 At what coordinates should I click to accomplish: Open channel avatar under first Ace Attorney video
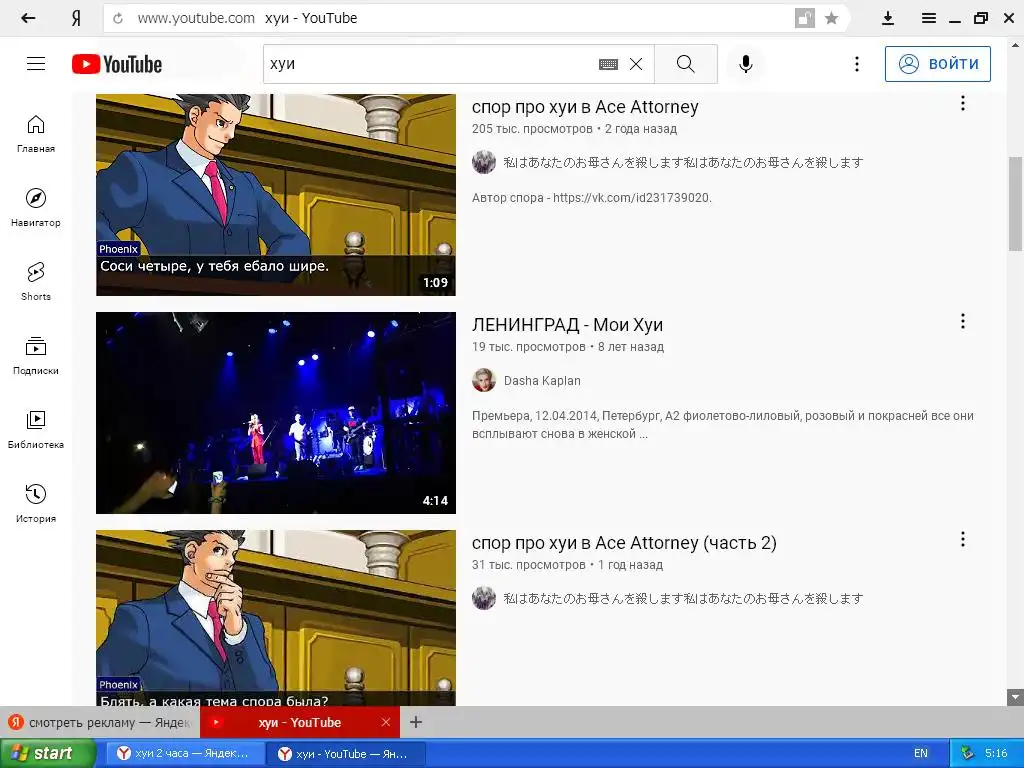click(484, 162)
